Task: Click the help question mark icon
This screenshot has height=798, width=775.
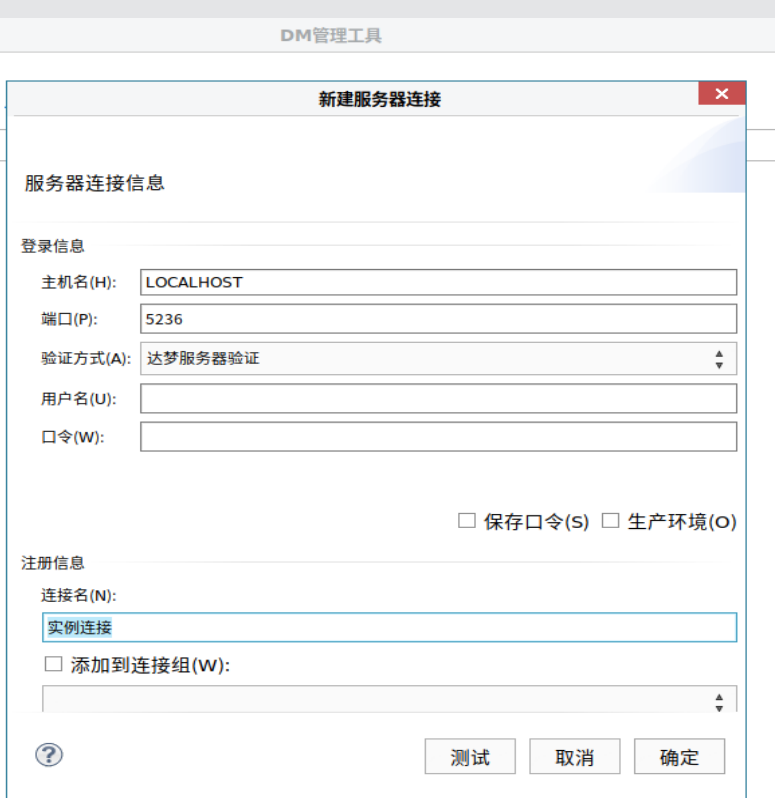Action: coord(49,755)
